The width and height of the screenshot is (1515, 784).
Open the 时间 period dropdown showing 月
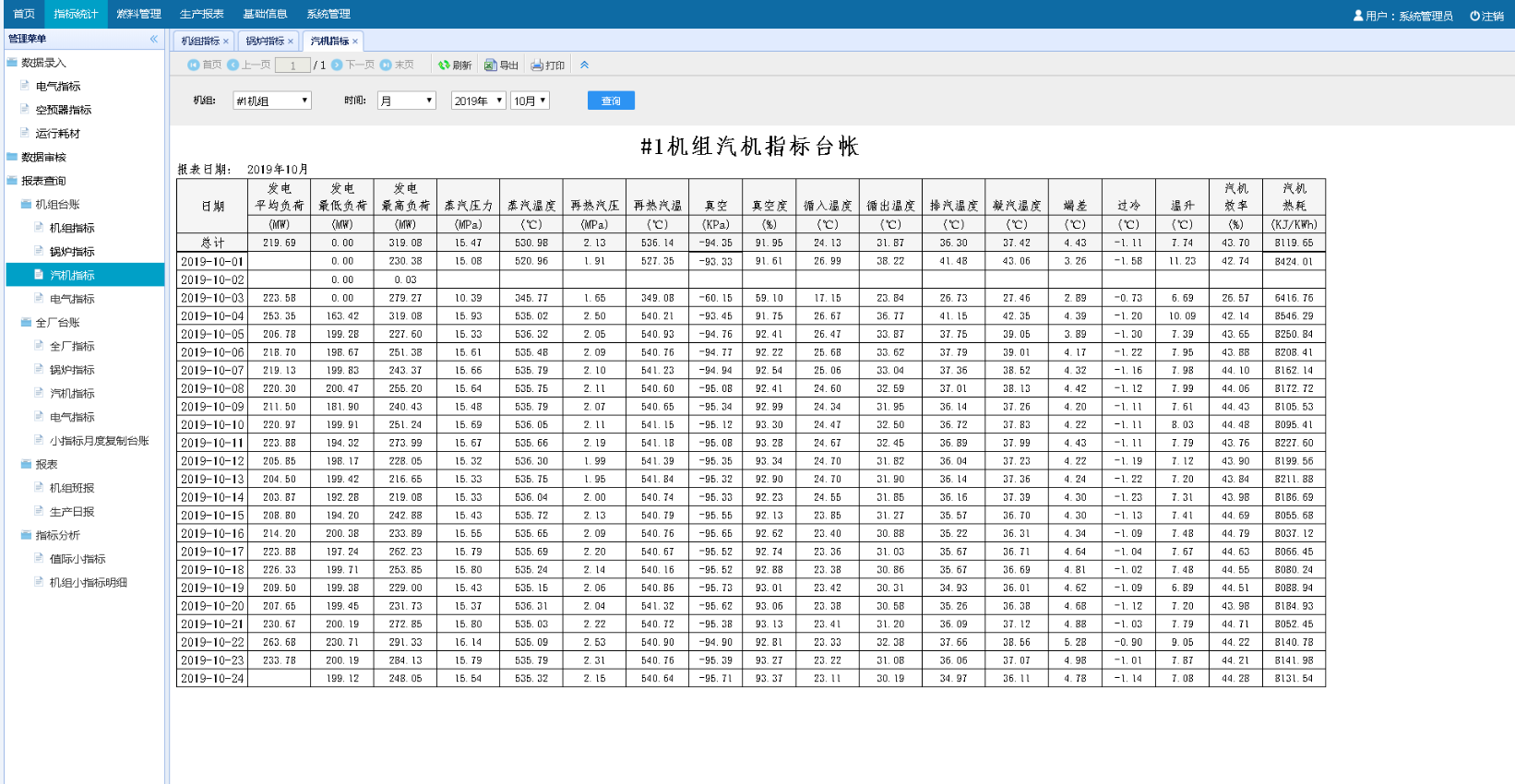pyautogui.click(x=407, y=101)
